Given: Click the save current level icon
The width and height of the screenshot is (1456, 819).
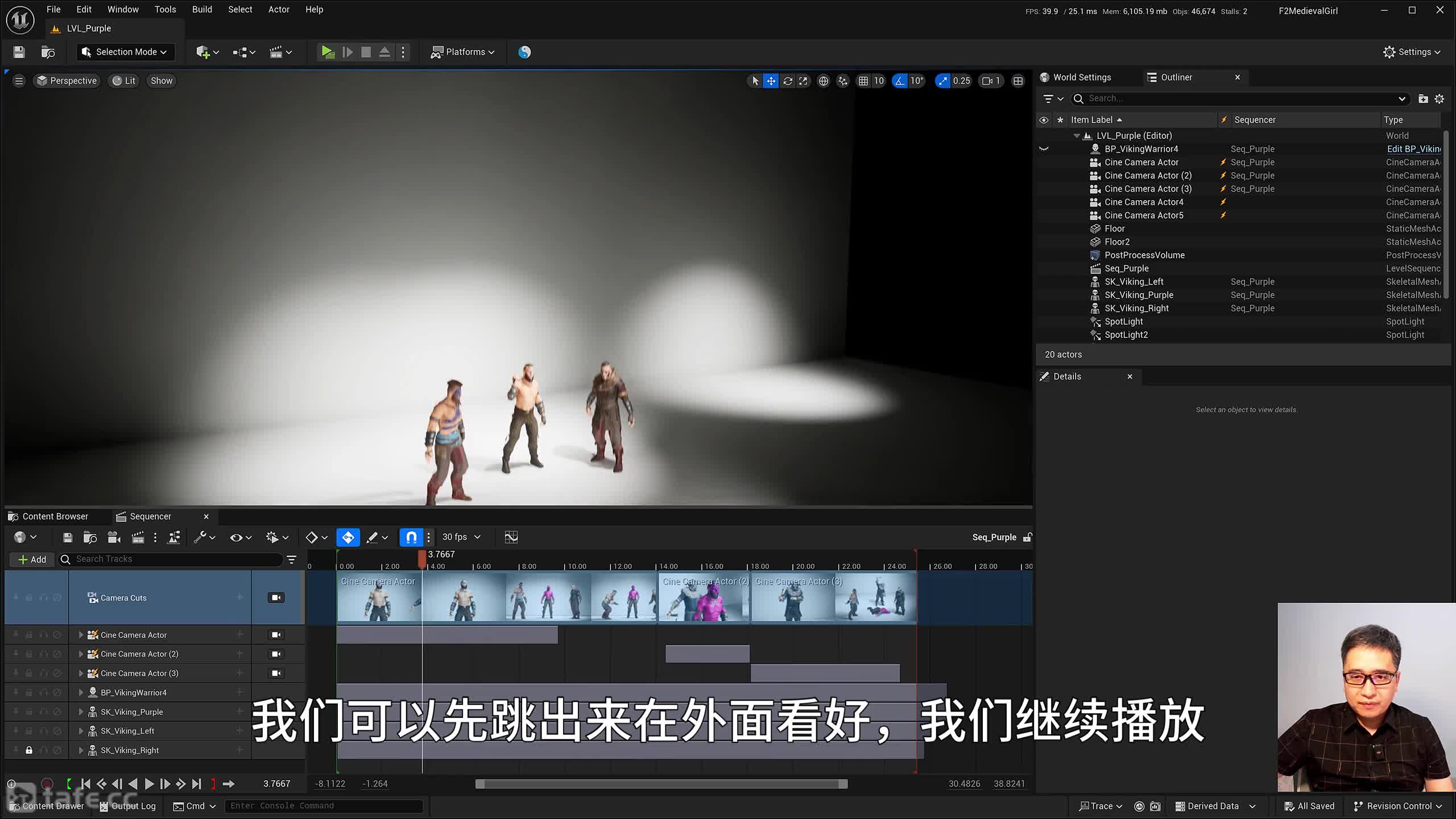Looking at the screenshot, I should [x=19, y=52].
